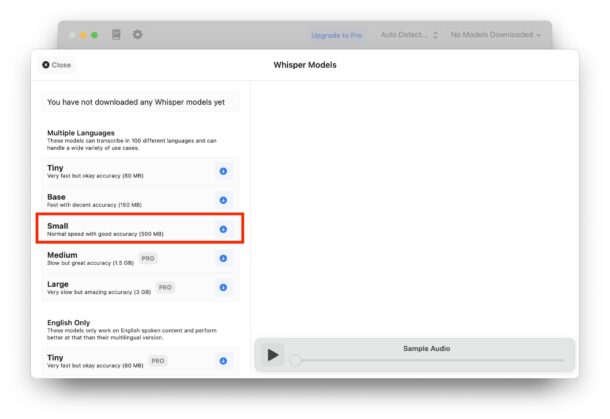Click the PRO badge next to Medium

(148, 258)
